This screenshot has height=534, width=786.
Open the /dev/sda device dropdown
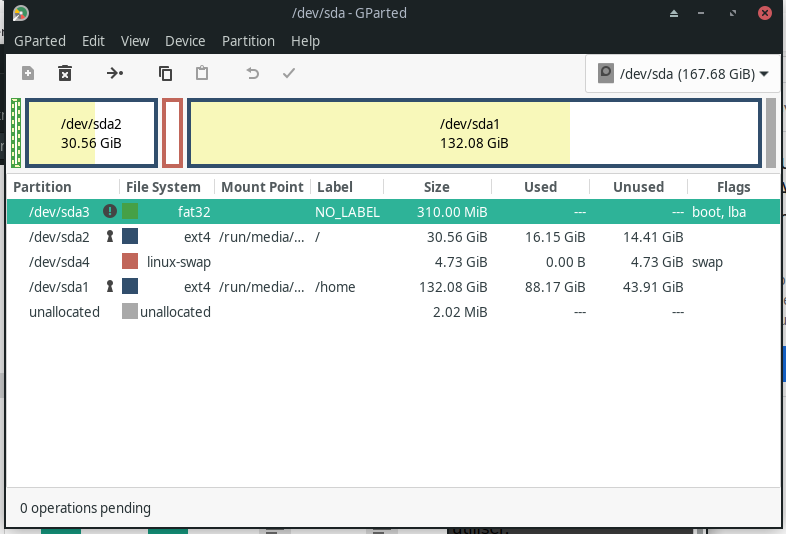[x=683, y=74]
